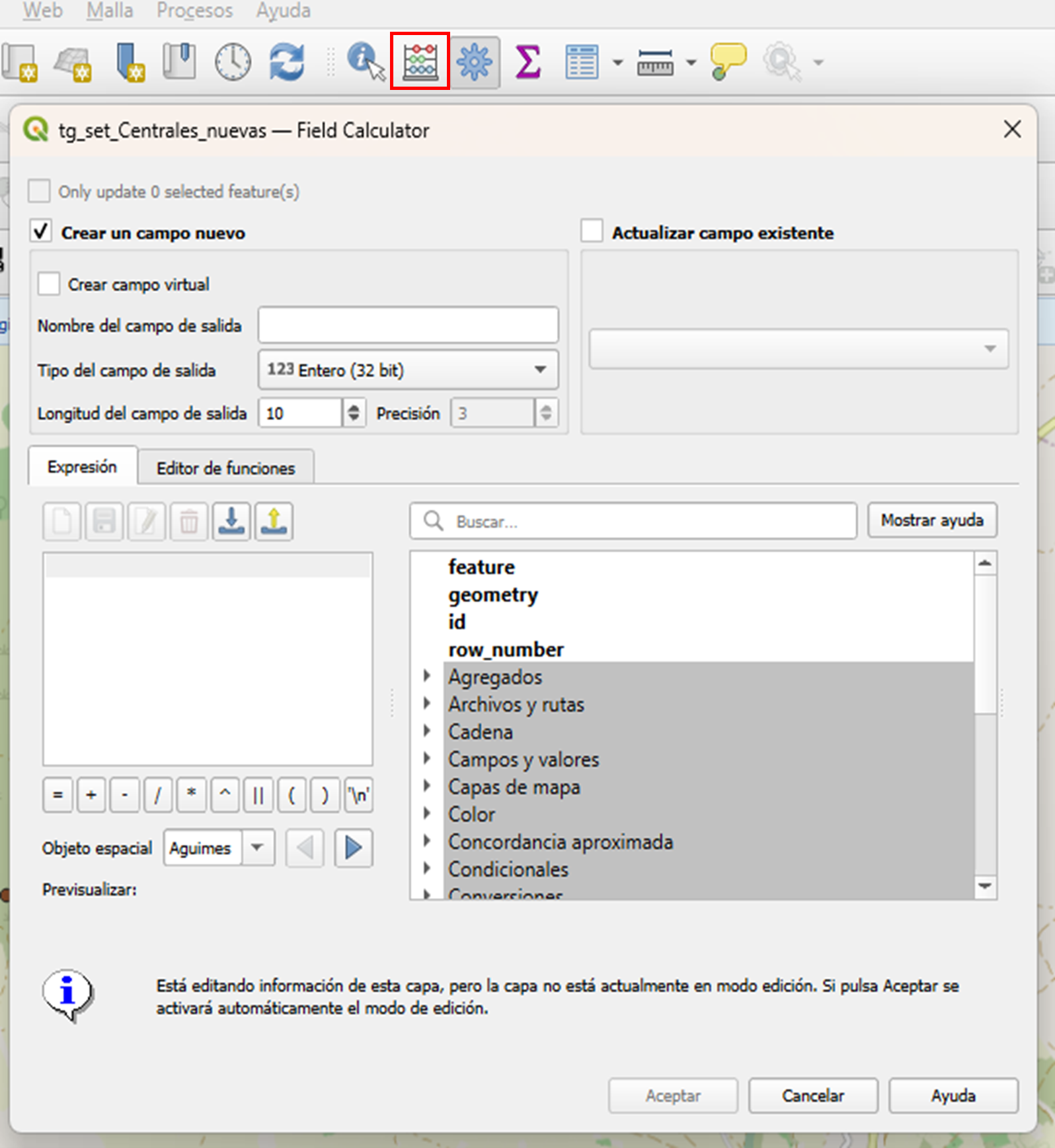
Task: Click the Ayuda button at dialog bottom
Action: tap(953, 1096)
